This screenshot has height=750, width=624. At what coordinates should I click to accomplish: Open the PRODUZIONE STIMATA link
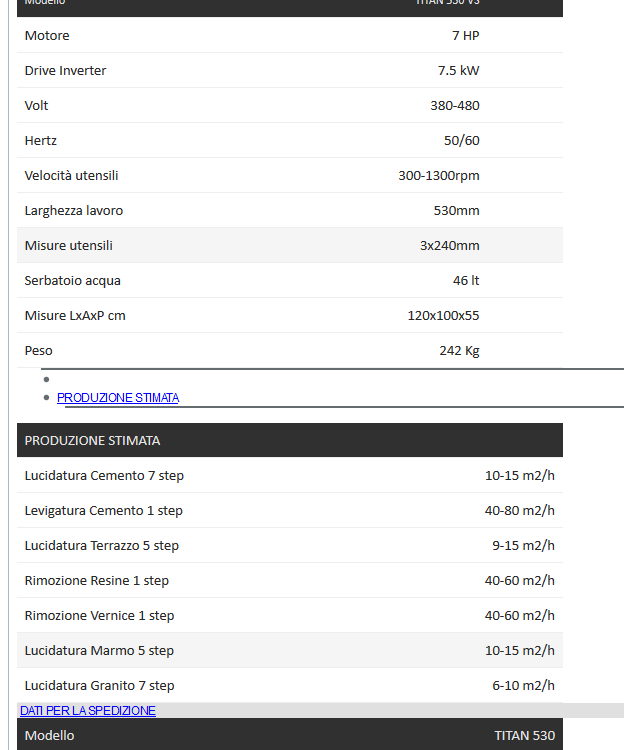[118, 397]
